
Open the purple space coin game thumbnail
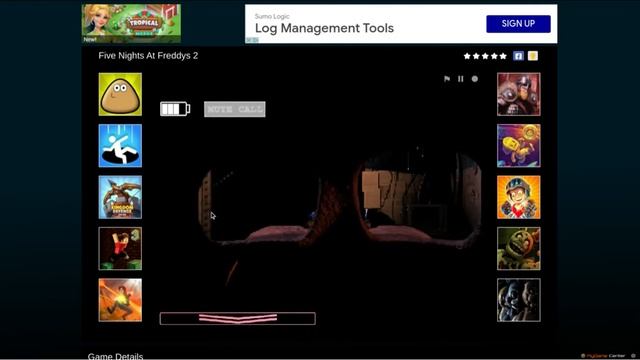519,146
